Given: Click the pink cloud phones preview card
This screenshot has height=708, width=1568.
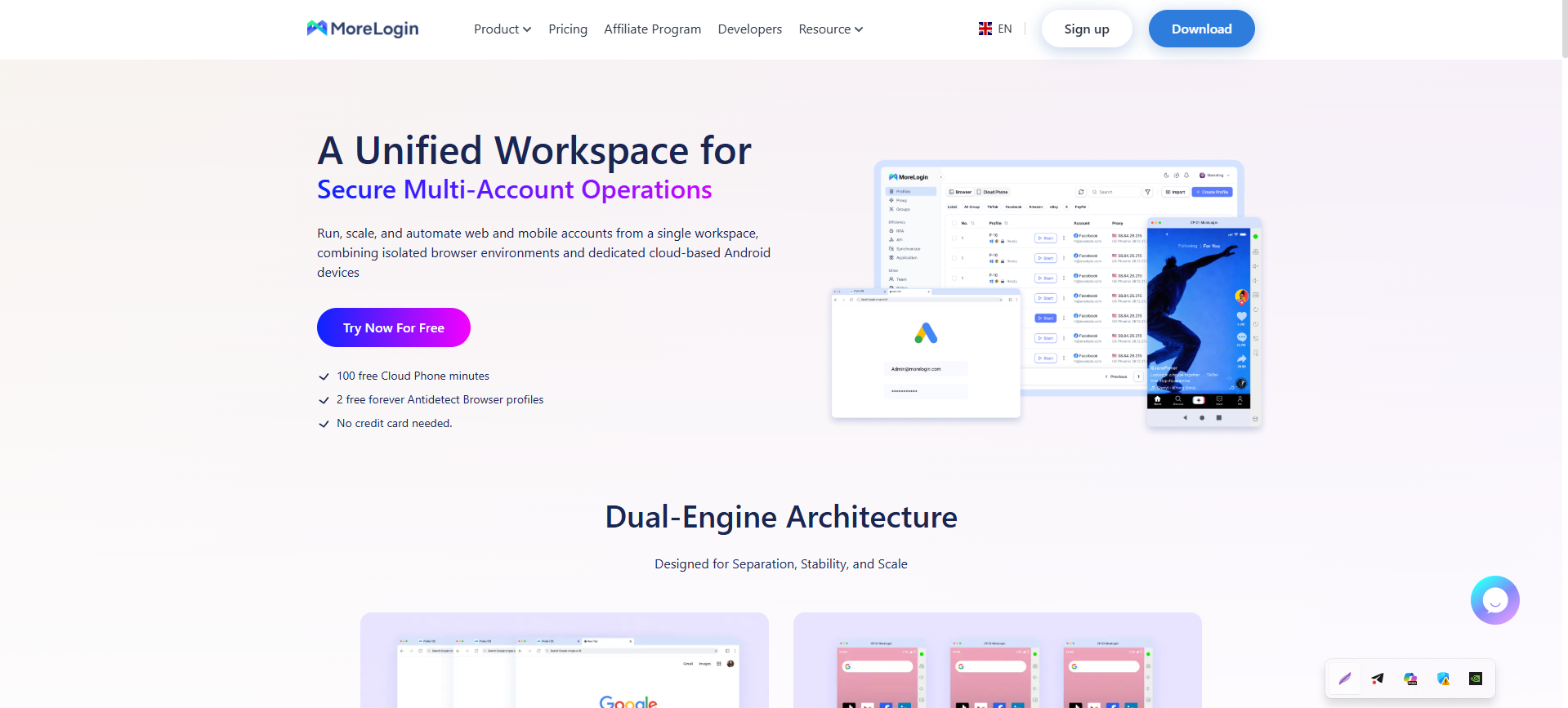Looking at the screenshot, I should coord(998,660).
